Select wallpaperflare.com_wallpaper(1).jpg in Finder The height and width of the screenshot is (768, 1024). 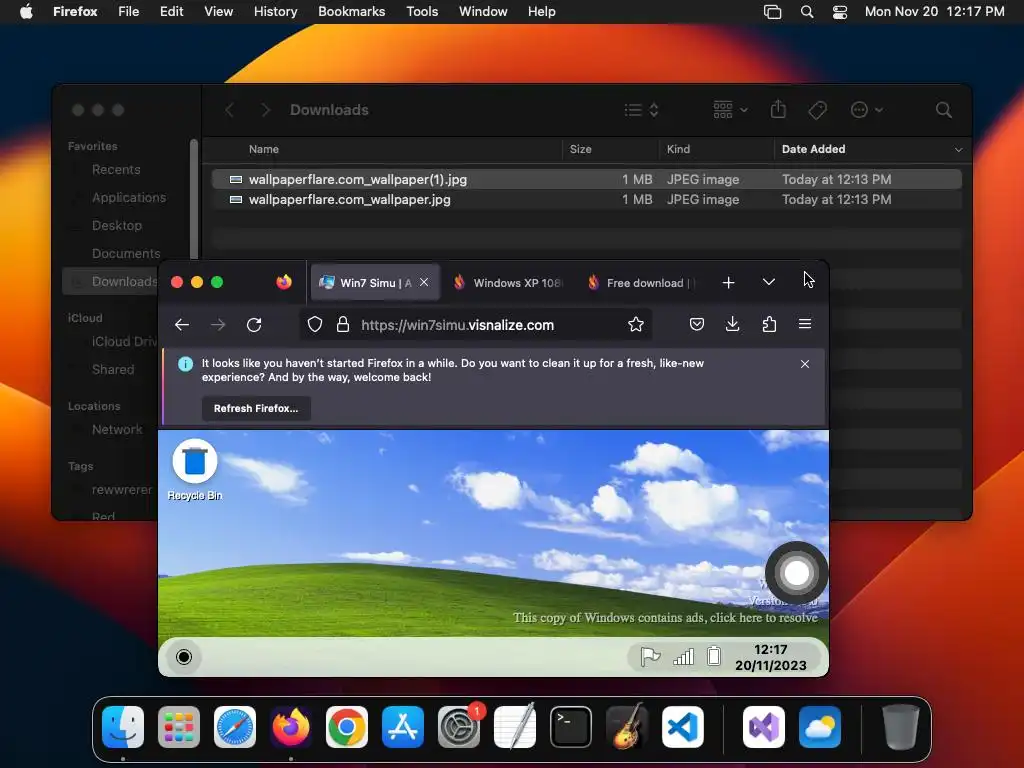click(586, 179)
